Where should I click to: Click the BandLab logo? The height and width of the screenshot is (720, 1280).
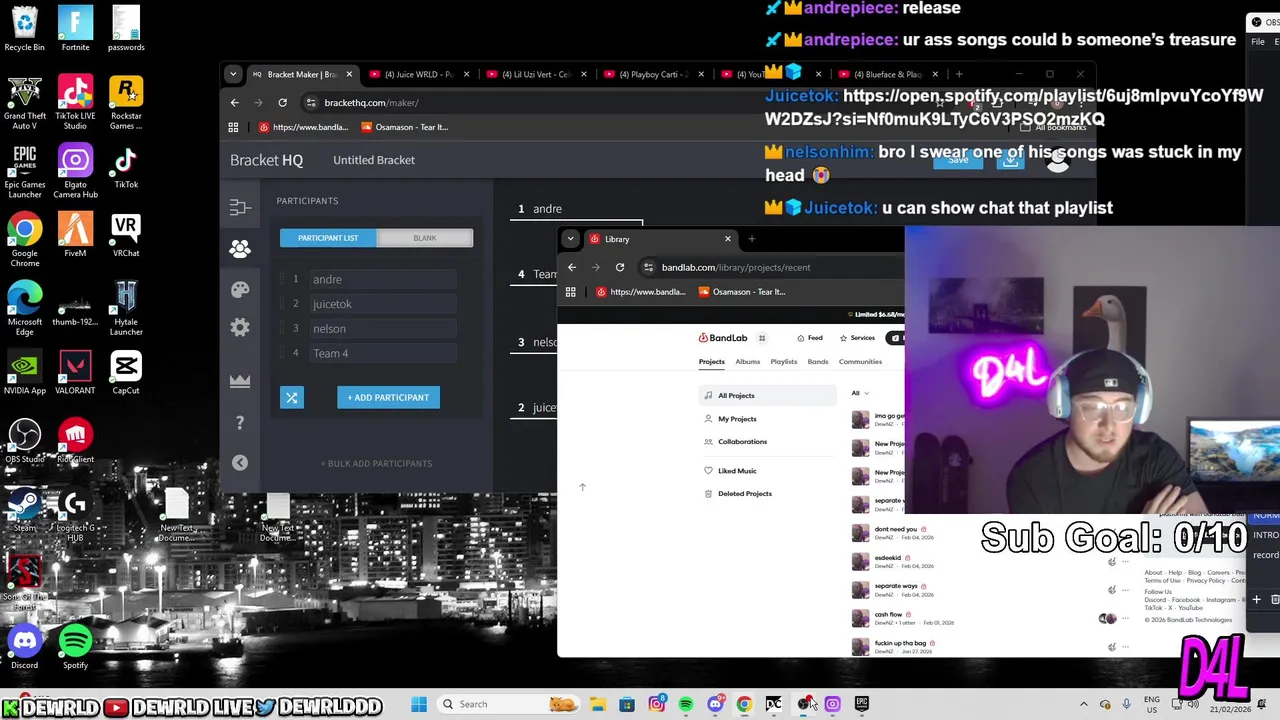point(723,338)
